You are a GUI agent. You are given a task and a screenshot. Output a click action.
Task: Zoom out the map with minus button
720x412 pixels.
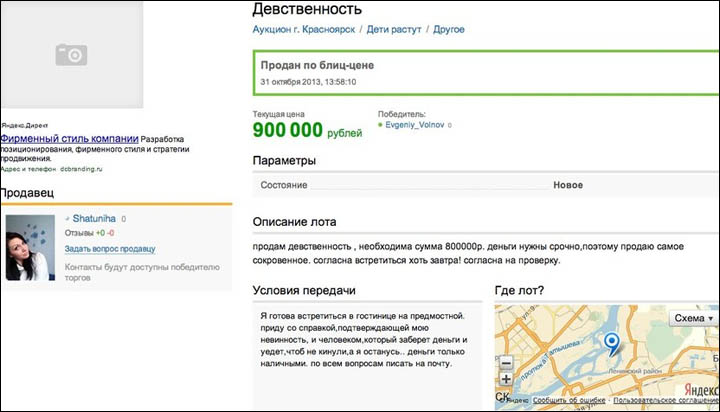click(x=505, y=363)
